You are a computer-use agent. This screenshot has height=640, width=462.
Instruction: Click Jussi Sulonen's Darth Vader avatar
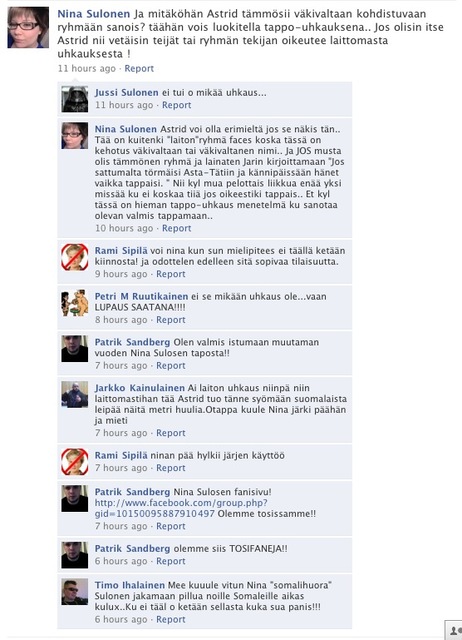pyautogui.click(x=75, y=99)
